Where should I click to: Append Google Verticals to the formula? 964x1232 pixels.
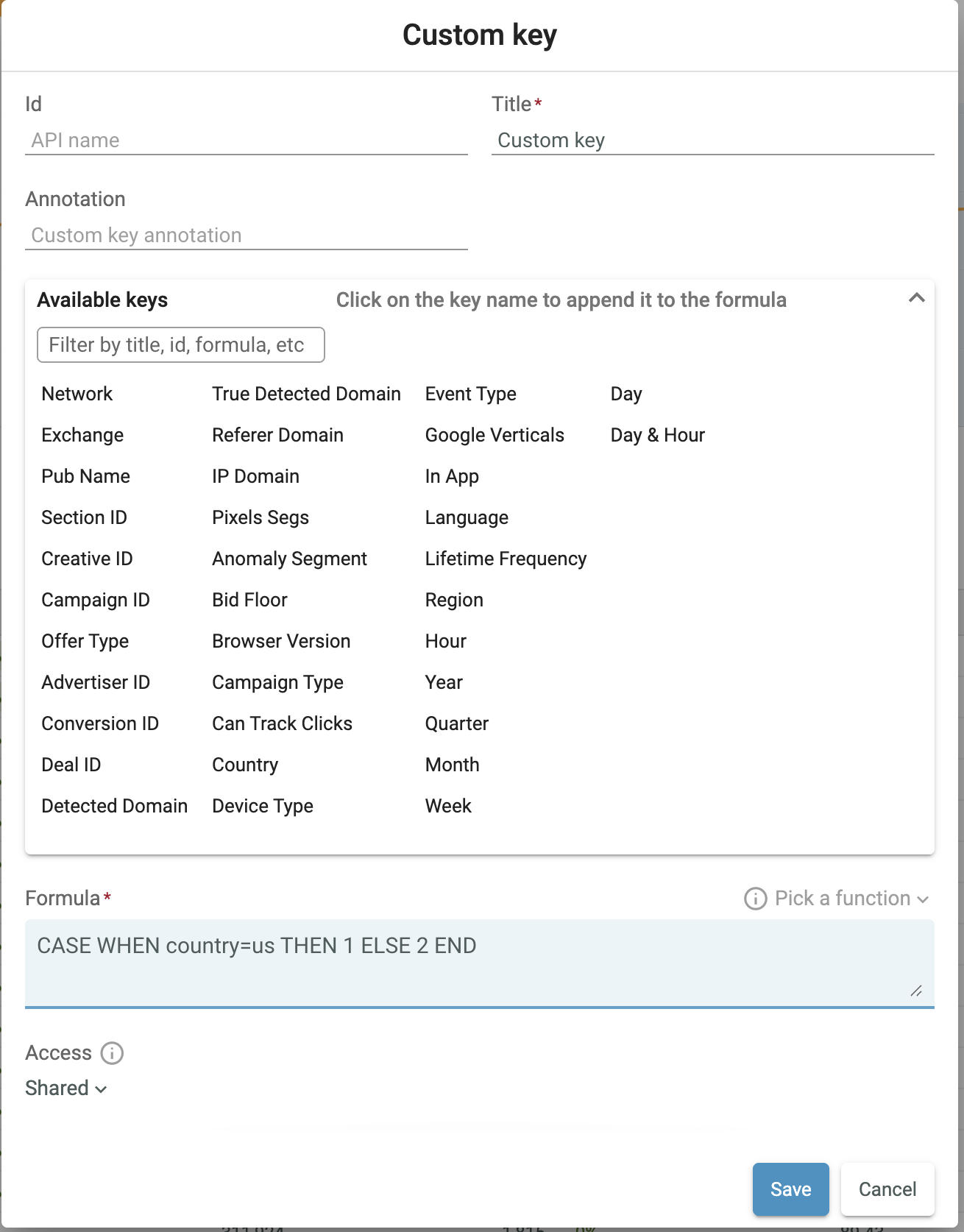[495, 436]
